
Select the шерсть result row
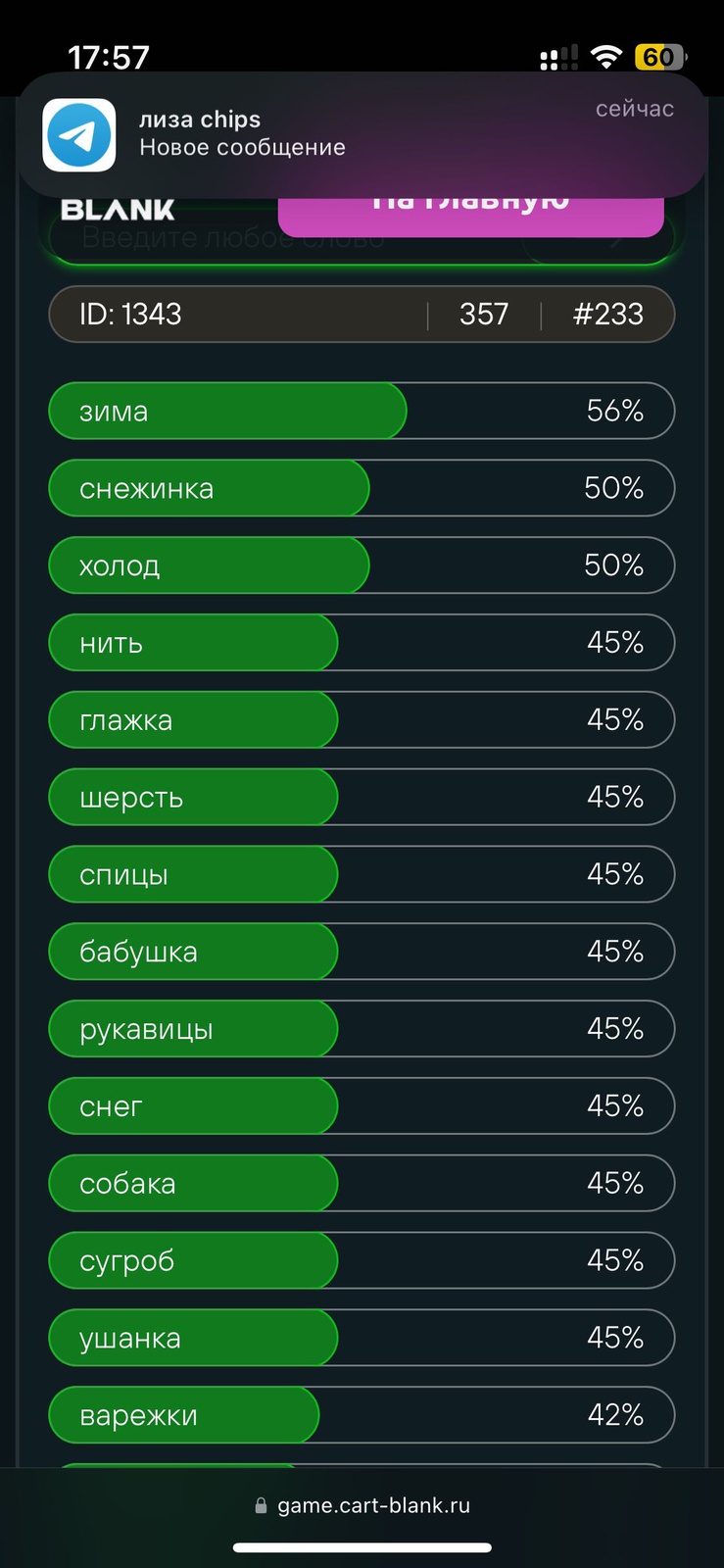[362, 798]
